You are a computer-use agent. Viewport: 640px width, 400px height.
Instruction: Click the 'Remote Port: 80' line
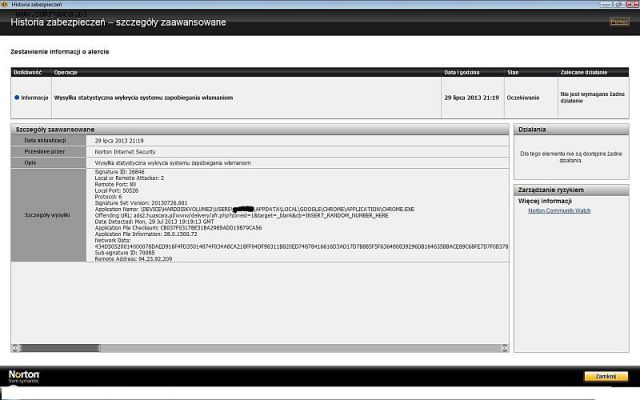point(115,184)
